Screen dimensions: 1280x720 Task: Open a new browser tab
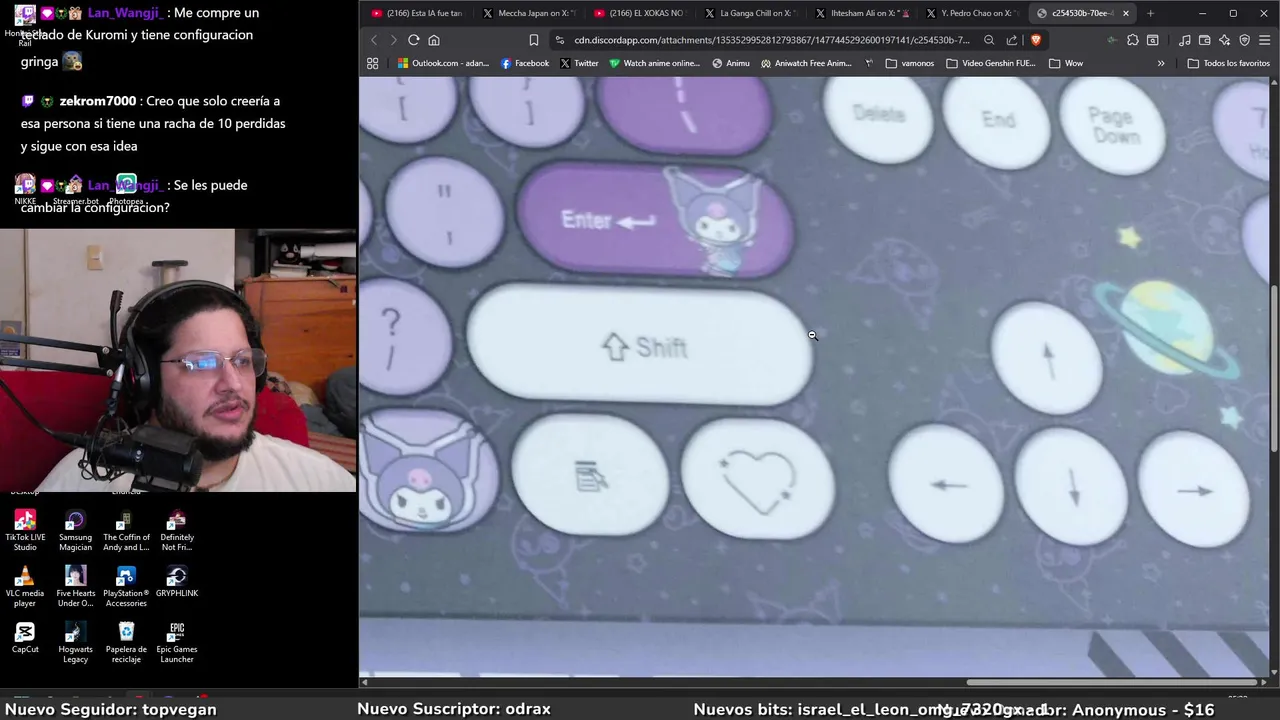pos(1150,13)
